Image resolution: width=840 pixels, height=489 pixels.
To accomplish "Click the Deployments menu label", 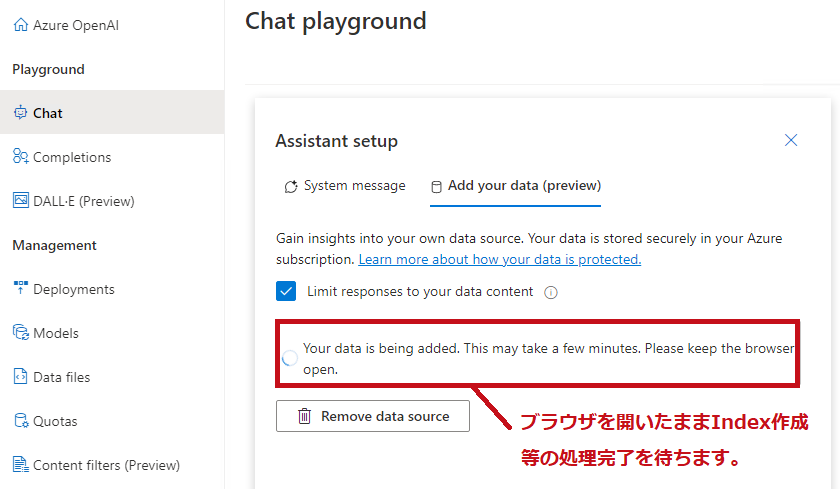I will (74, 289).
